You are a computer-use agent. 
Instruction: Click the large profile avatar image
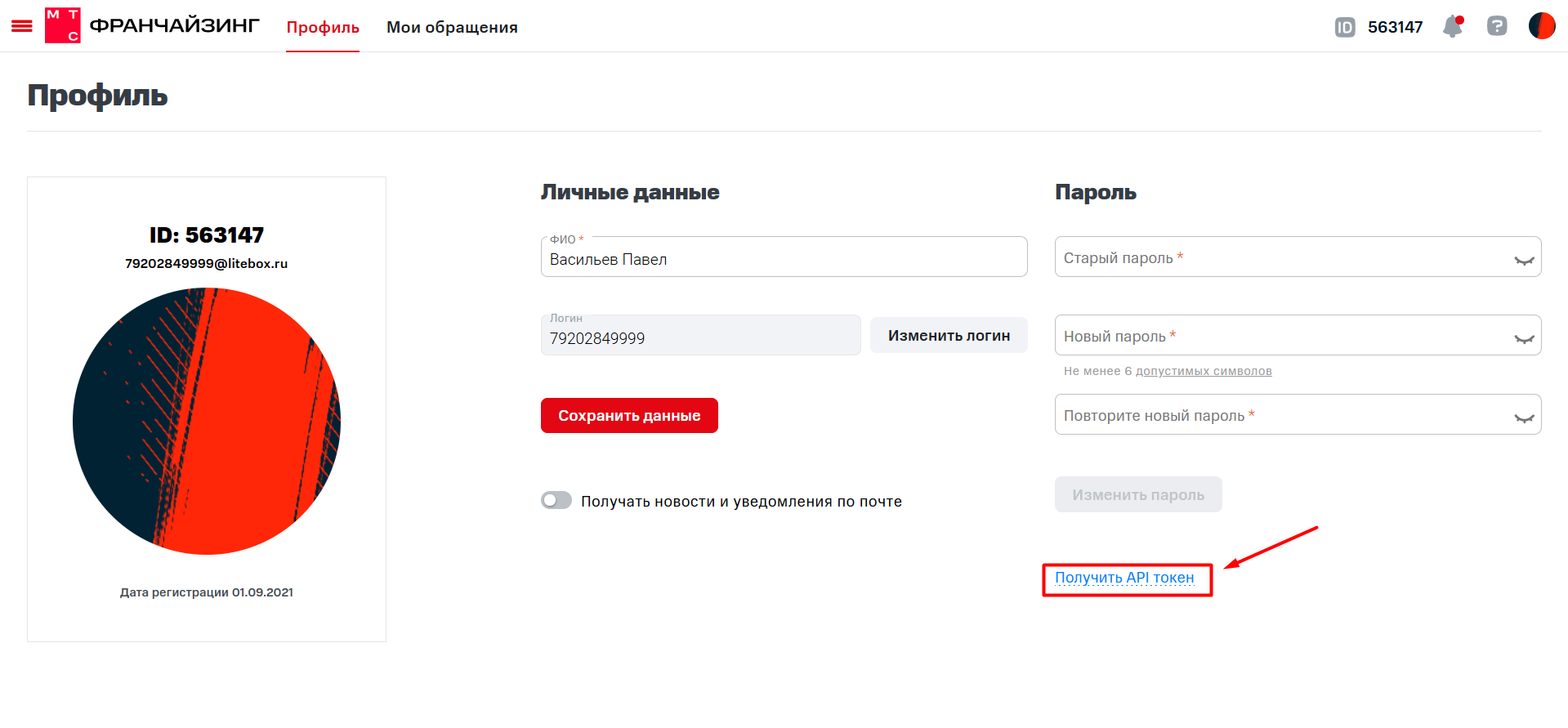pos(207,421)
